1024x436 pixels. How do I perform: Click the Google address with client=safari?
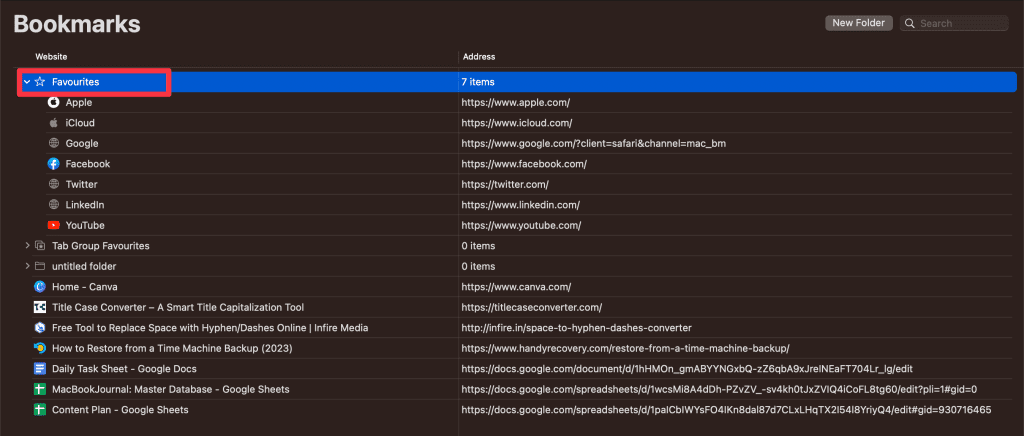(x=594, y=144)
